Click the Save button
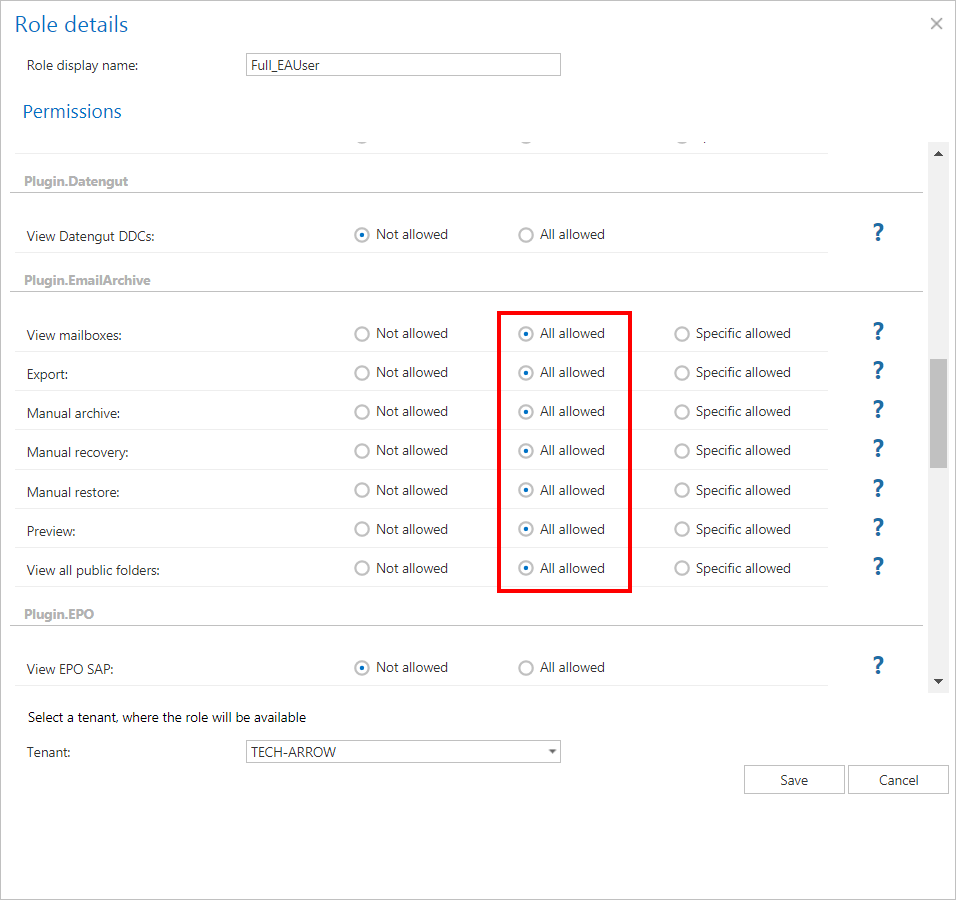This screenshot has width=956, height=900. click(x=794, y=780)
